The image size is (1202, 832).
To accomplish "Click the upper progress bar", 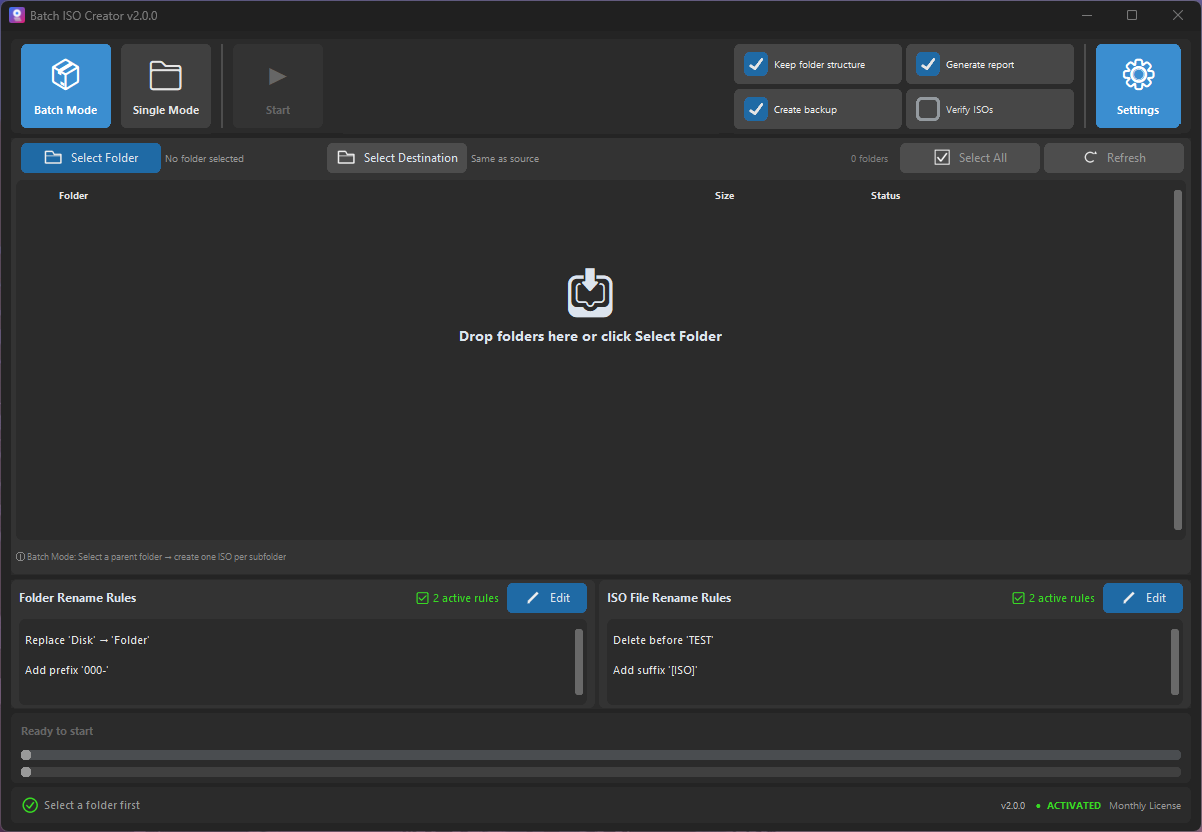I will 601,755.
